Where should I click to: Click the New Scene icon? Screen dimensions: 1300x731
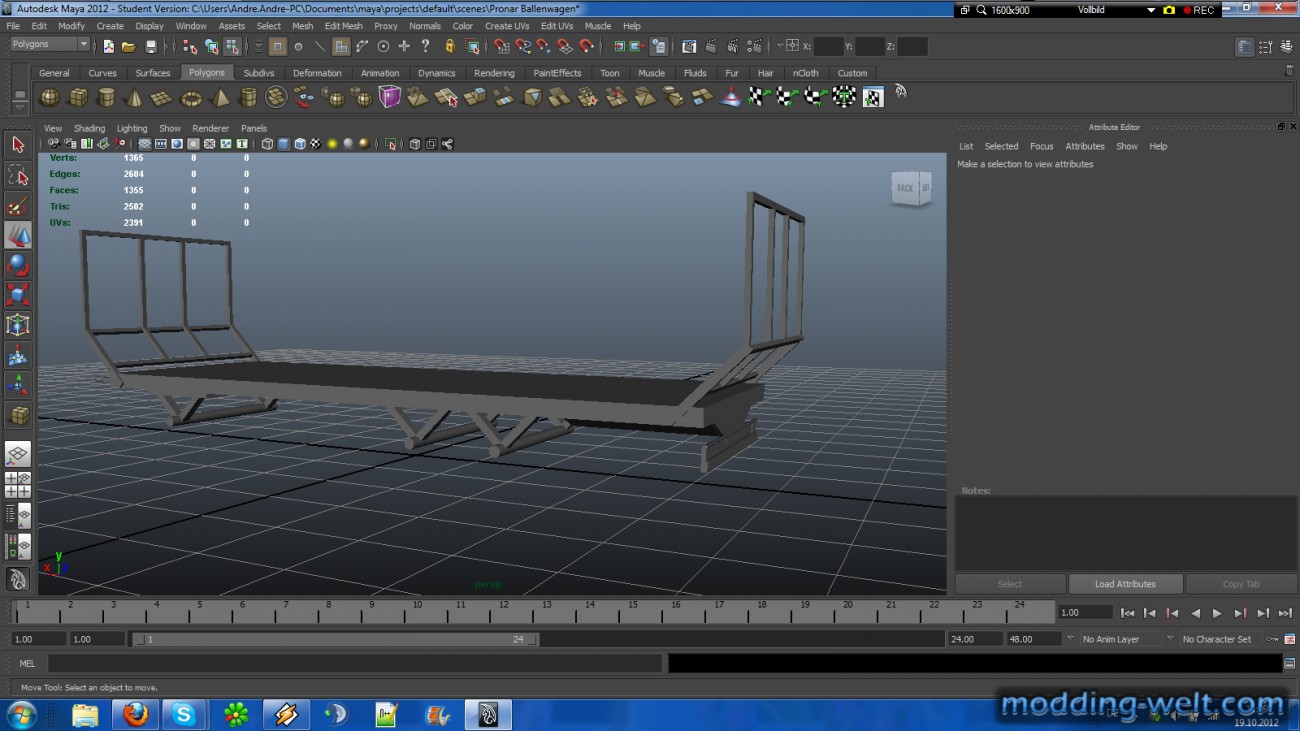(x=109, y=46)
